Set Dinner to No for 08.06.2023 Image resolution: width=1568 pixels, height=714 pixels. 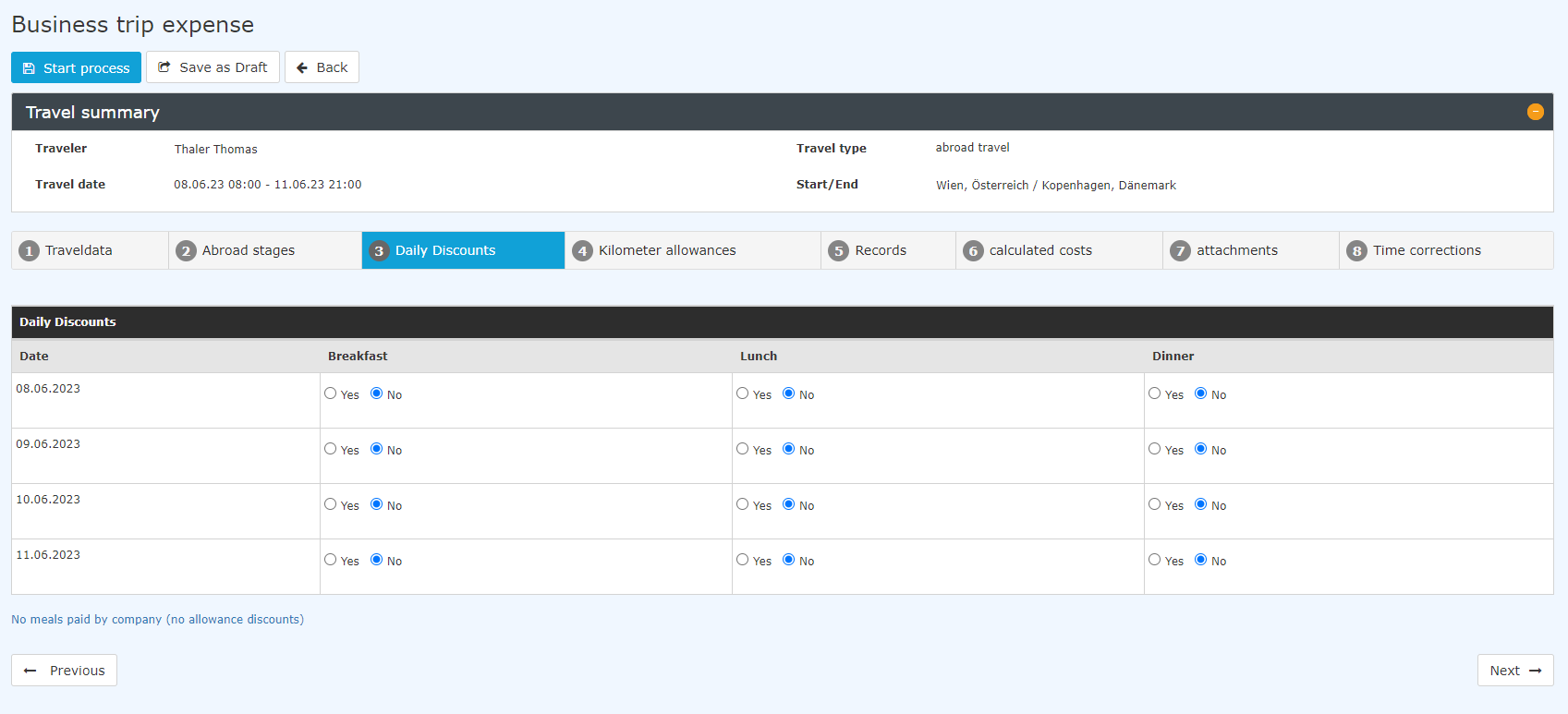point(1201,393)
